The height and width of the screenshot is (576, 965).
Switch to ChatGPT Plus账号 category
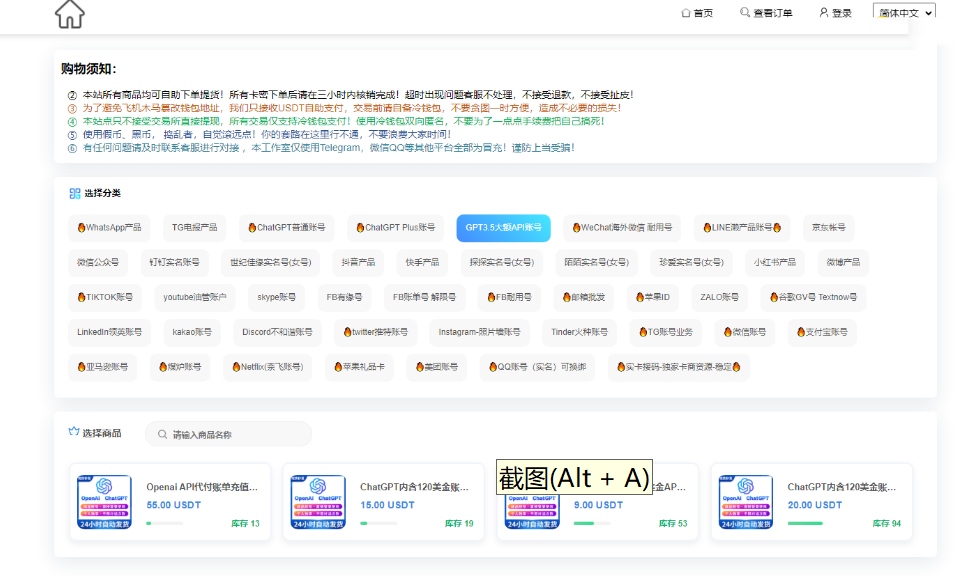395,228
